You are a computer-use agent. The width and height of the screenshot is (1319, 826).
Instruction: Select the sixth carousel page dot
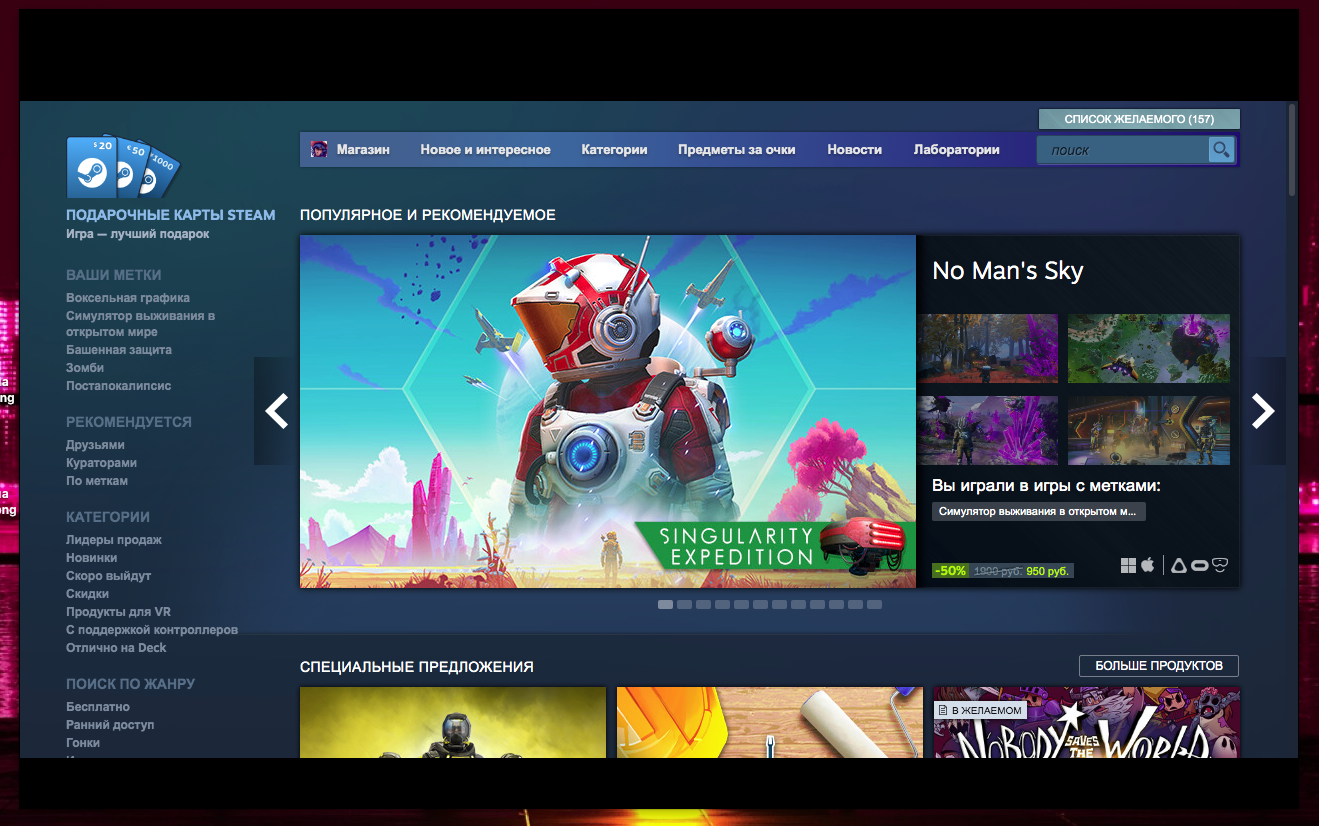760,604
